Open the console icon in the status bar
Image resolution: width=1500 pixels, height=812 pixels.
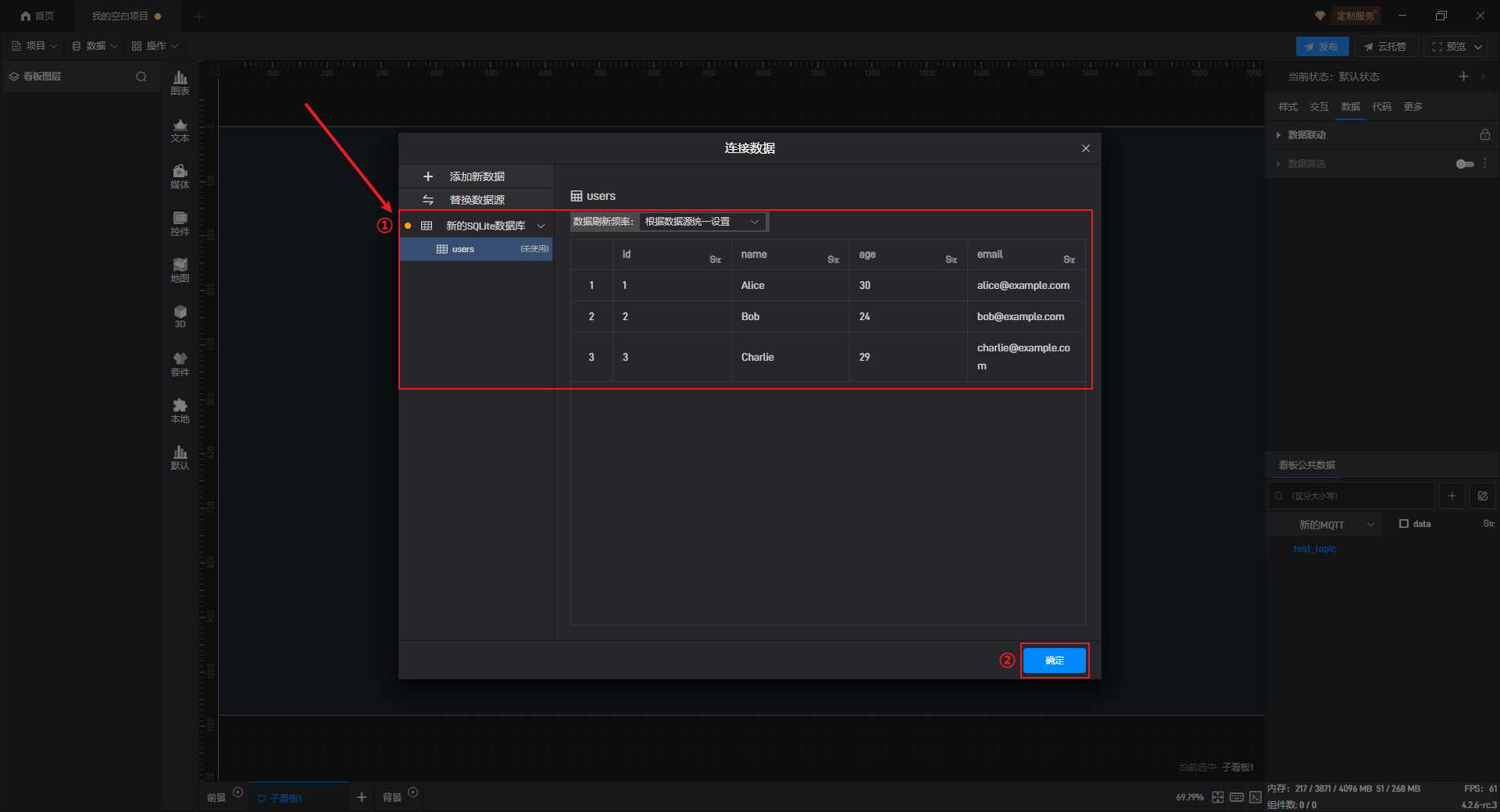pos(1255,797)
